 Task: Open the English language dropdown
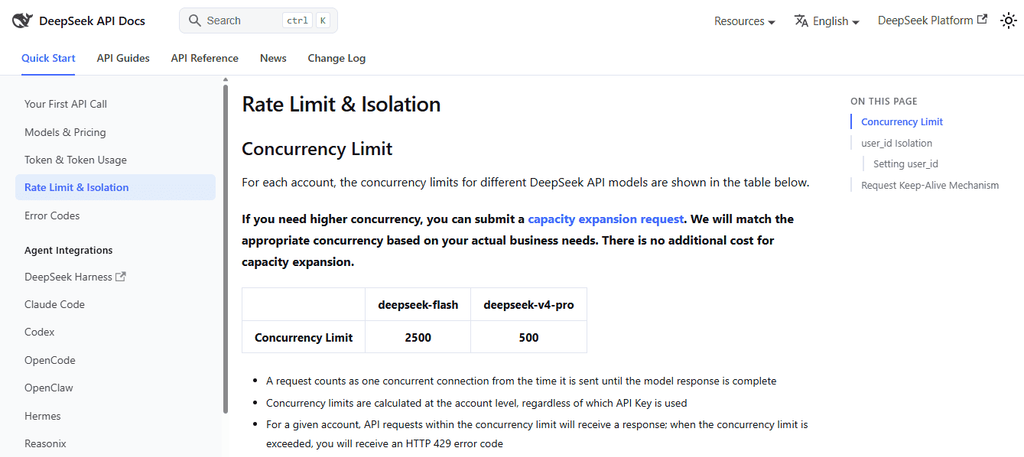click(827, 21)
